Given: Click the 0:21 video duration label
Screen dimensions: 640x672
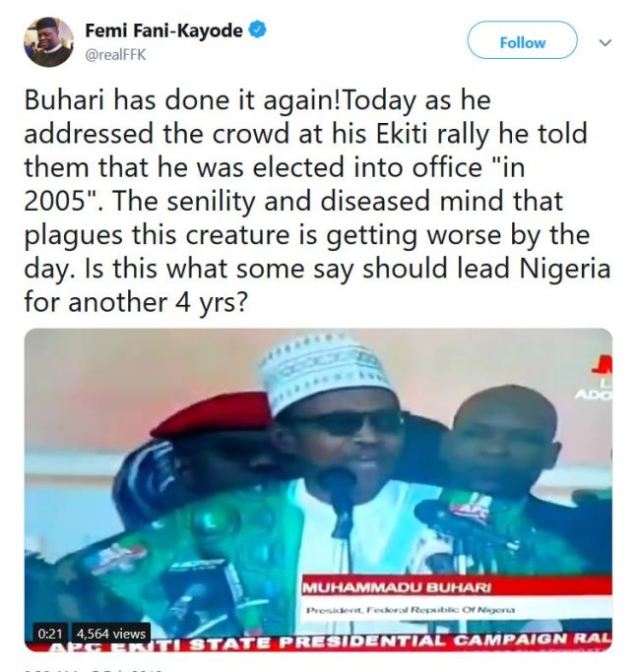Looking at the screenshot, I should (x=49, y=633).
